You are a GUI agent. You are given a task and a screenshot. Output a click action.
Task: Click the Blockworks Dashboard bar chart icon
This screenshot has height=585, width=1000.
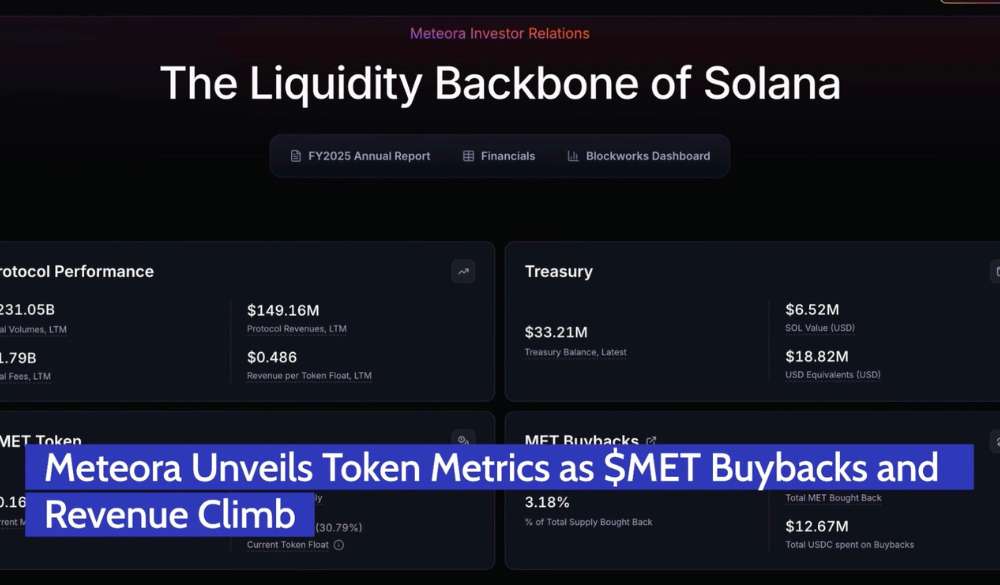coord(573,156)
